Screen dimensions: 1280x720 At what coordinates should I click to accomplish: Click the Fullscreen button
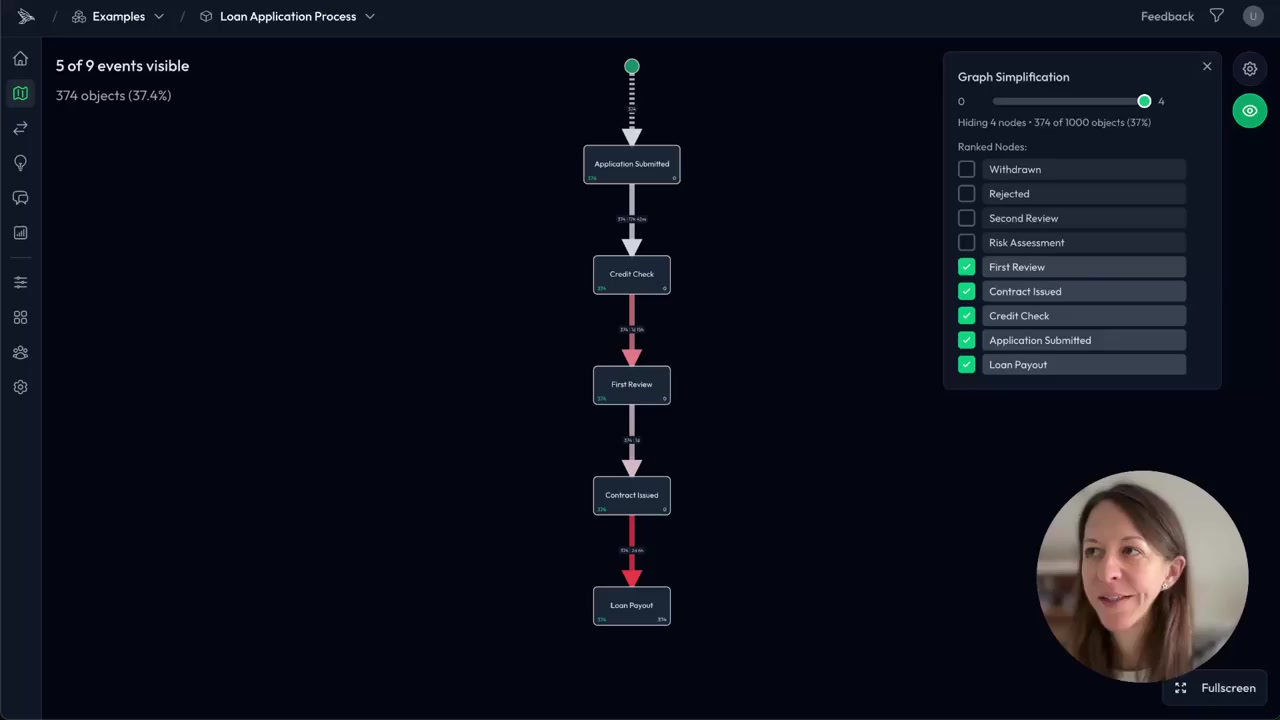click(x=1215, y=688)
